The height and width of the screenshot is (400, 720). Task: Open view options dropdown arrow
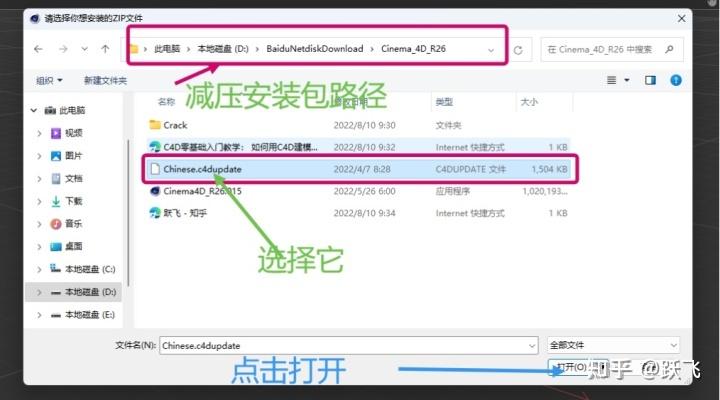[627, 80]
